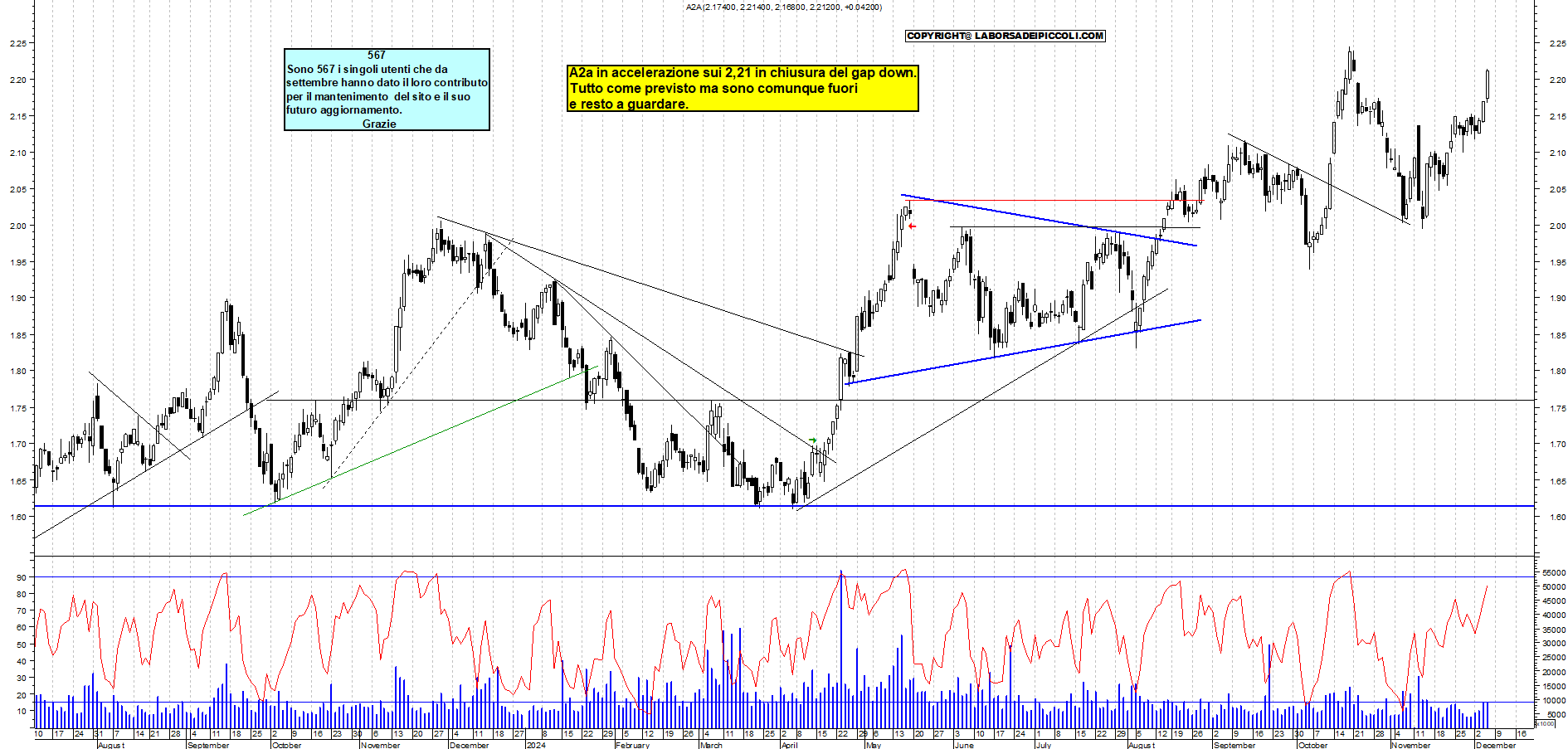Click the 'March' month label

(711, 745)
